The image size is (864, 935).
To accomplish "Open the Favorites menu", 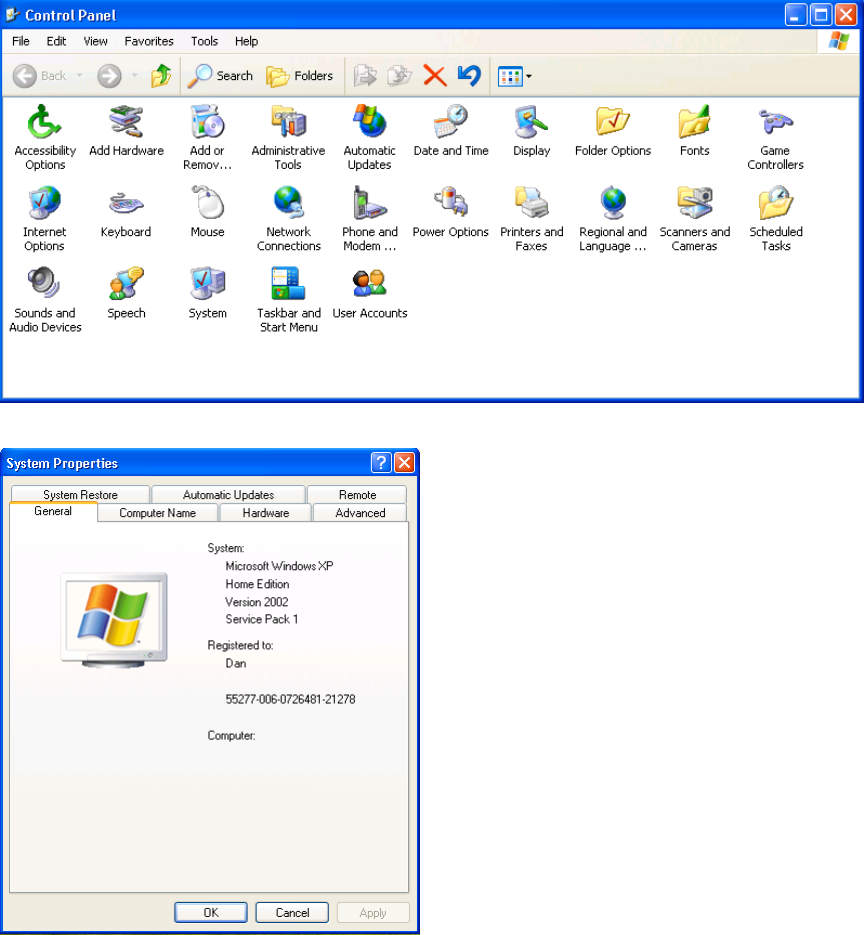I will (x=149, y=41).
